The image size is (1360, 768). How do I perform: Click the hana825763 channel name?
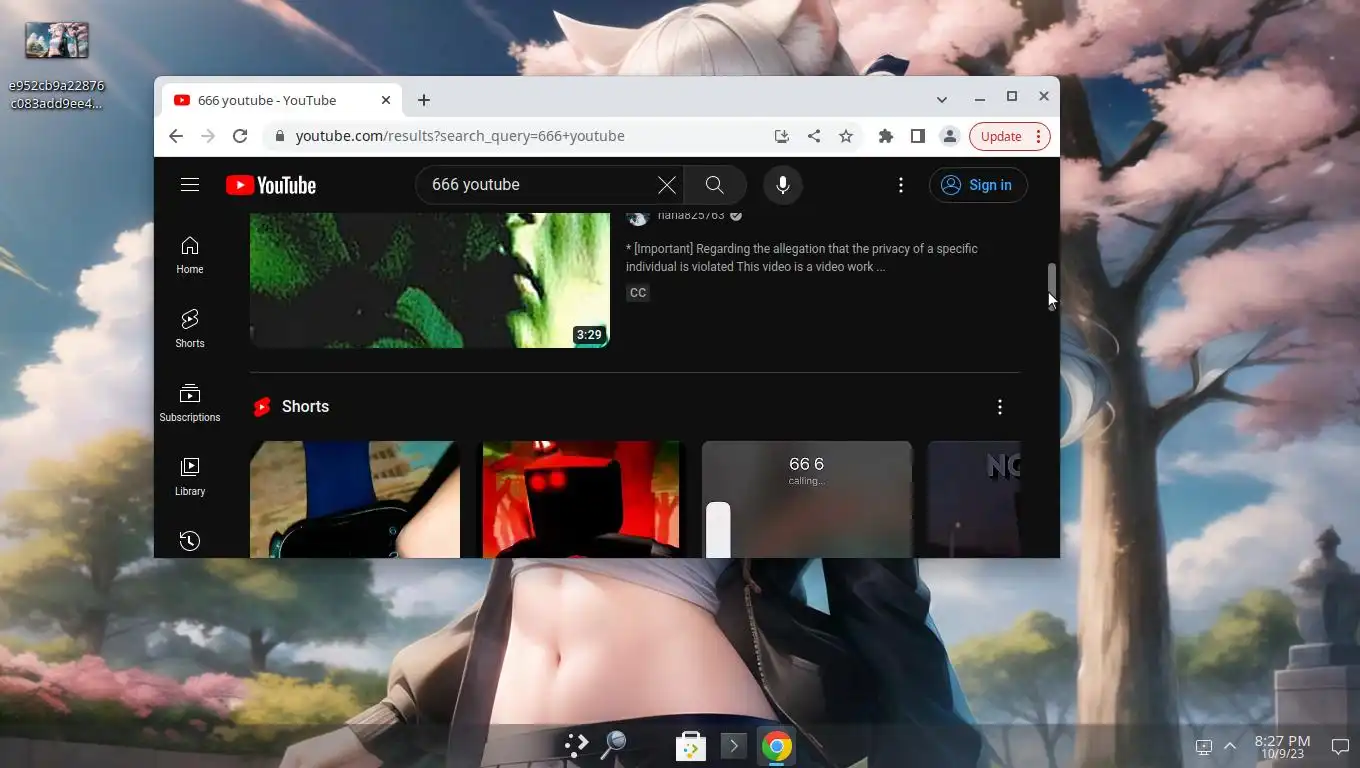[x=691, y=216]
